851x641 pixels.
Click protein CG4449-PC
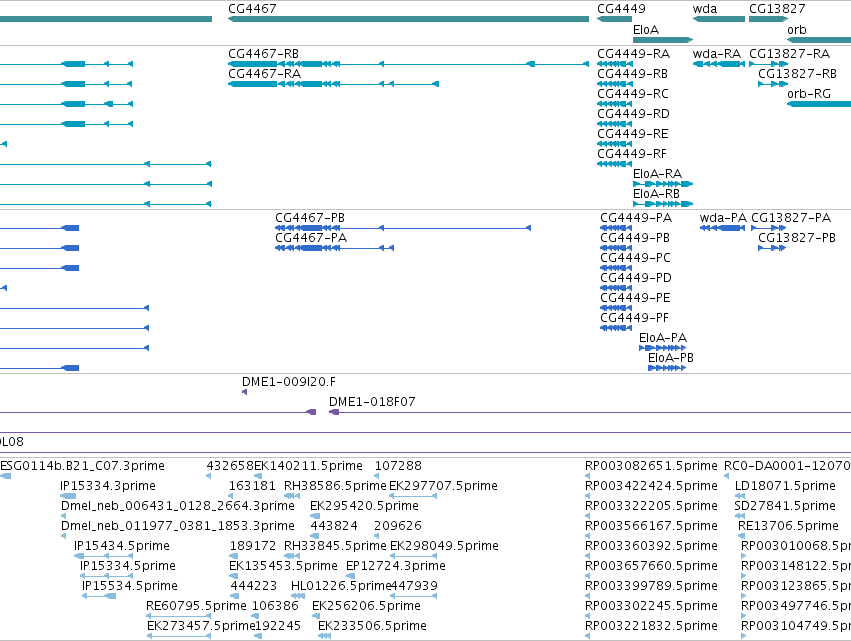(616, 268)
